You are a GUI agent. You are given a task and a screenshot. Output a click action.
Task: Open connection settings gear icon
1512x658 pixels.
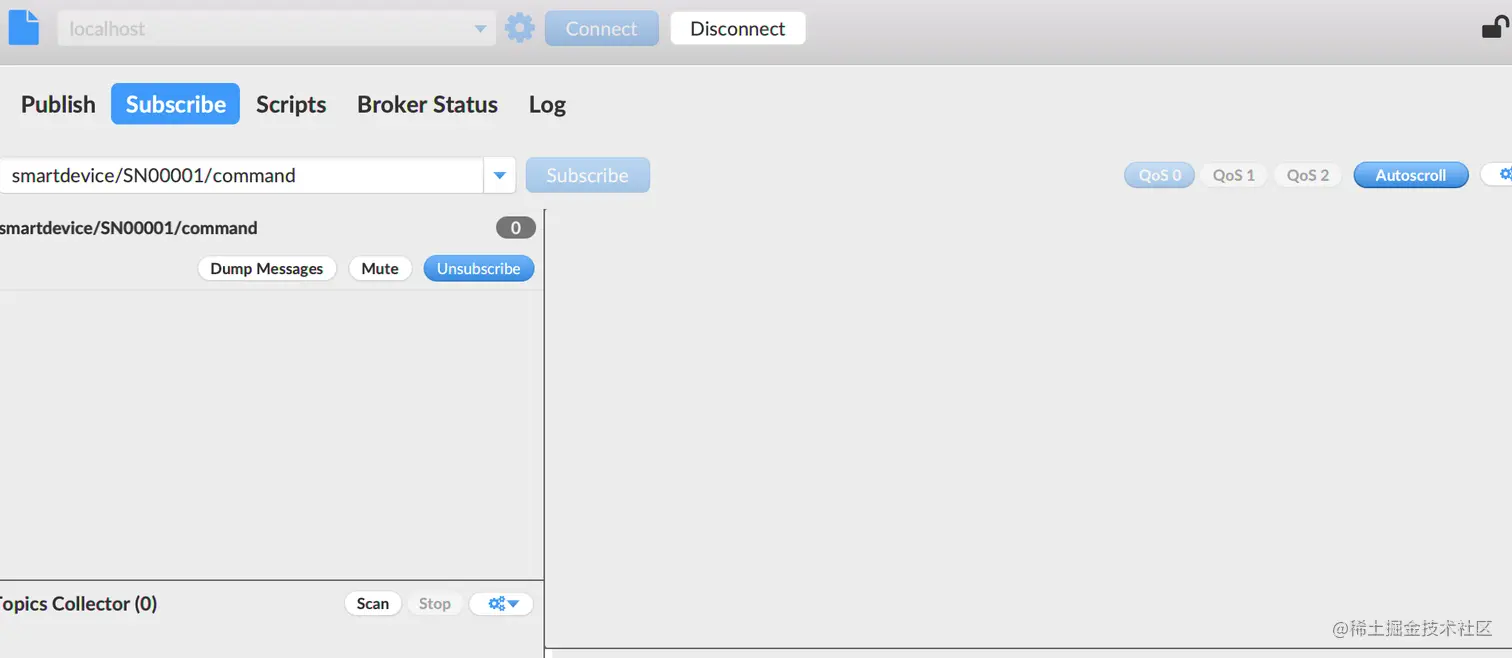520,28
